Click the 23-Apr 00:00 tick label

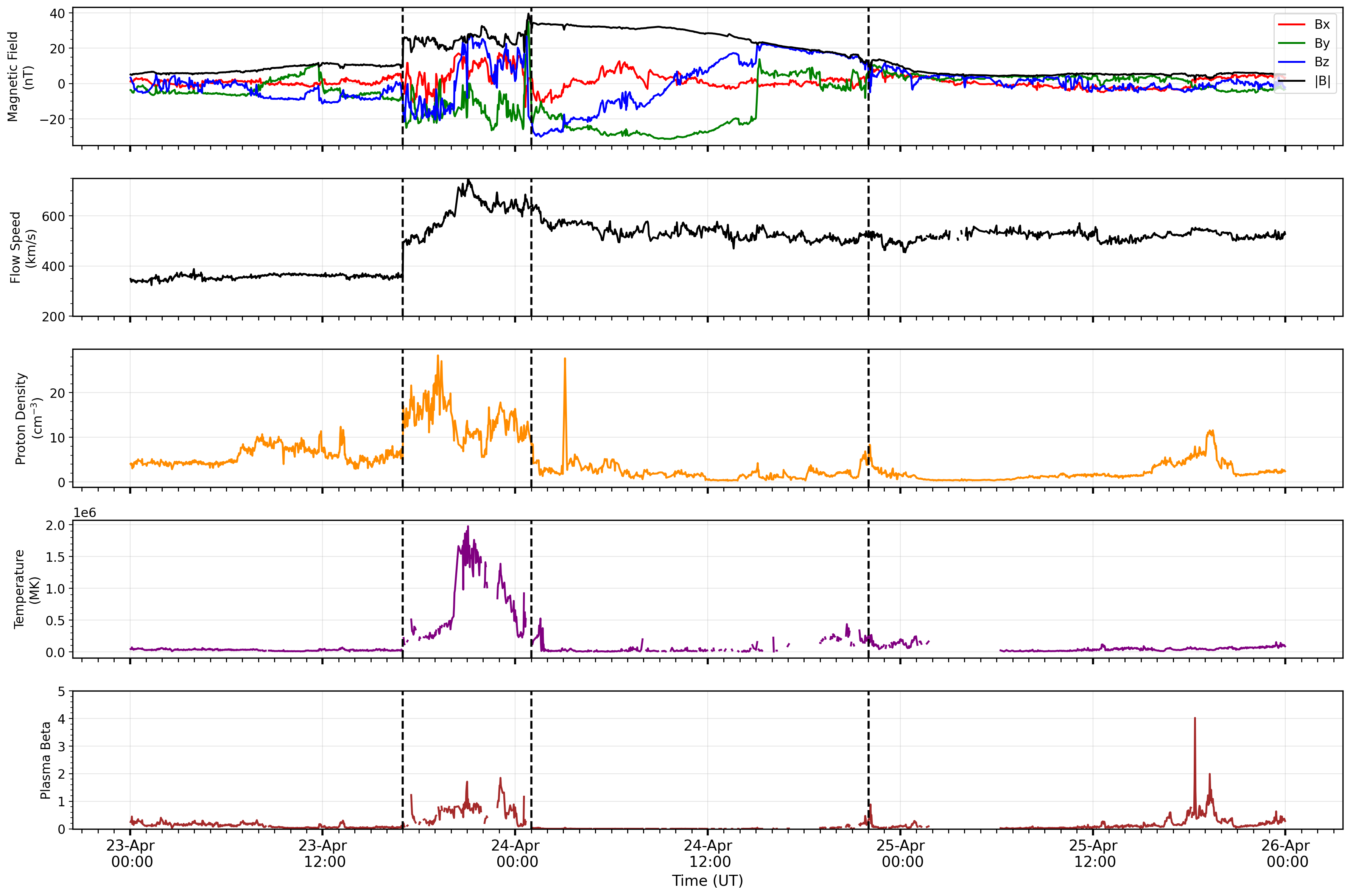click(131, 854)
